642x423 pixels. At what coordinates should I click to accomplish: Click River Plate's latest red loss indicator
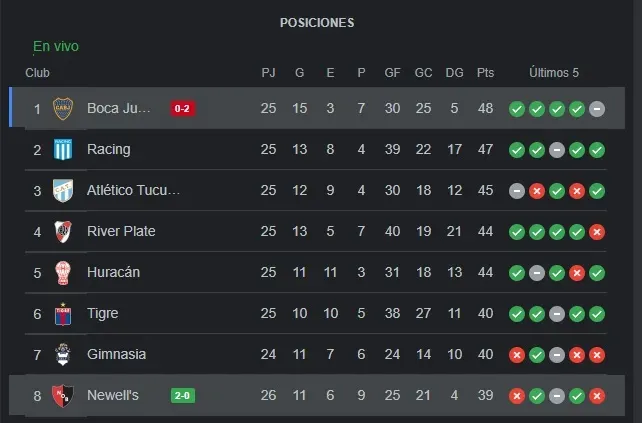[597, 232]
